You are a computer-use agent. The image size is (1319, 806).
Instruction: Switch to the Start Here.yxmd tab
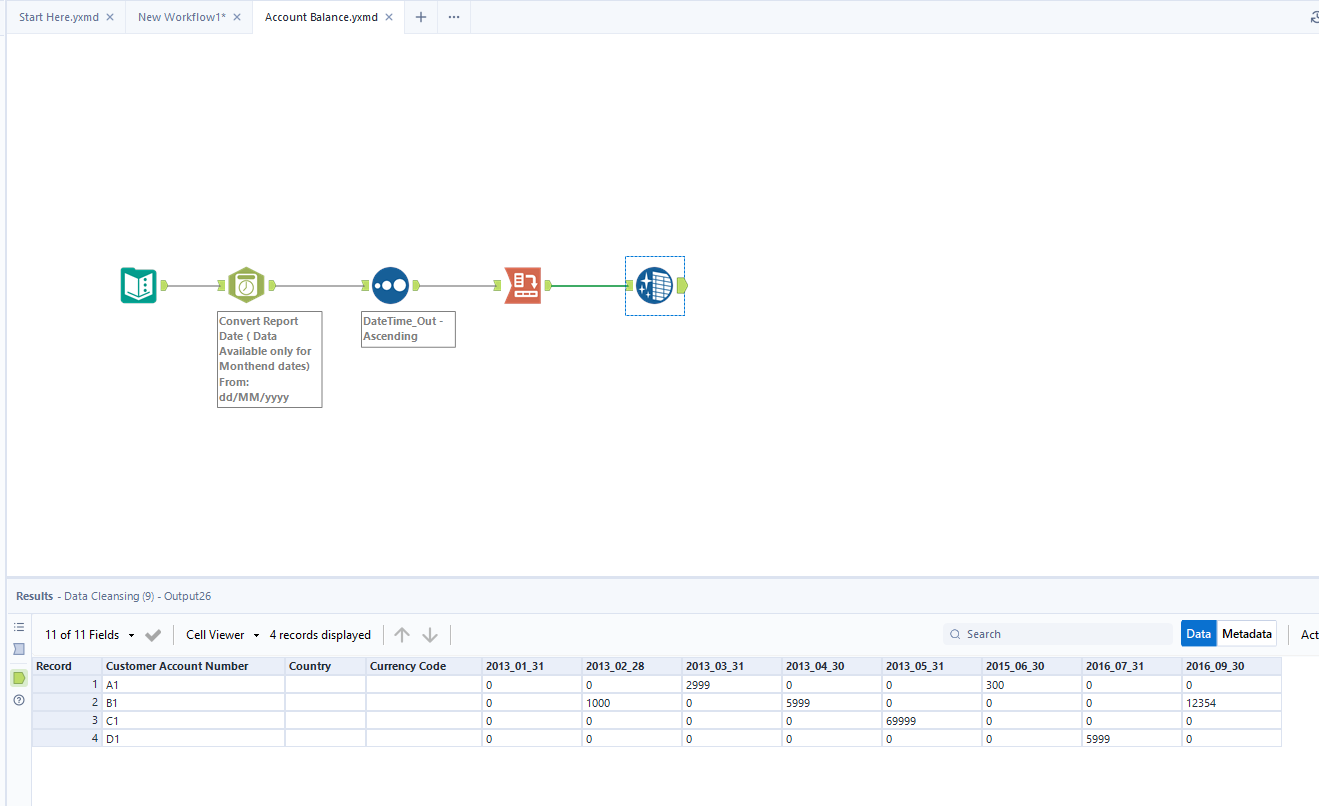[x=58, y=17]
